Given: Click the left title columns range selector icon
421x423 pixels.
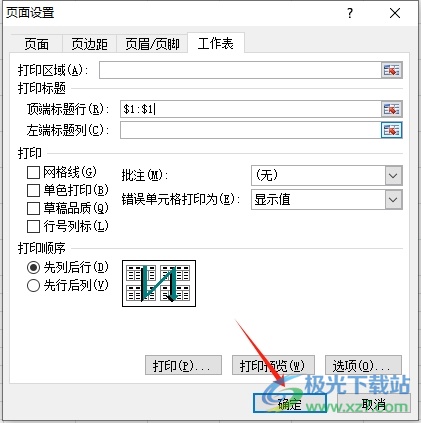Looking at the screenshot, I should tap(391, 130).
